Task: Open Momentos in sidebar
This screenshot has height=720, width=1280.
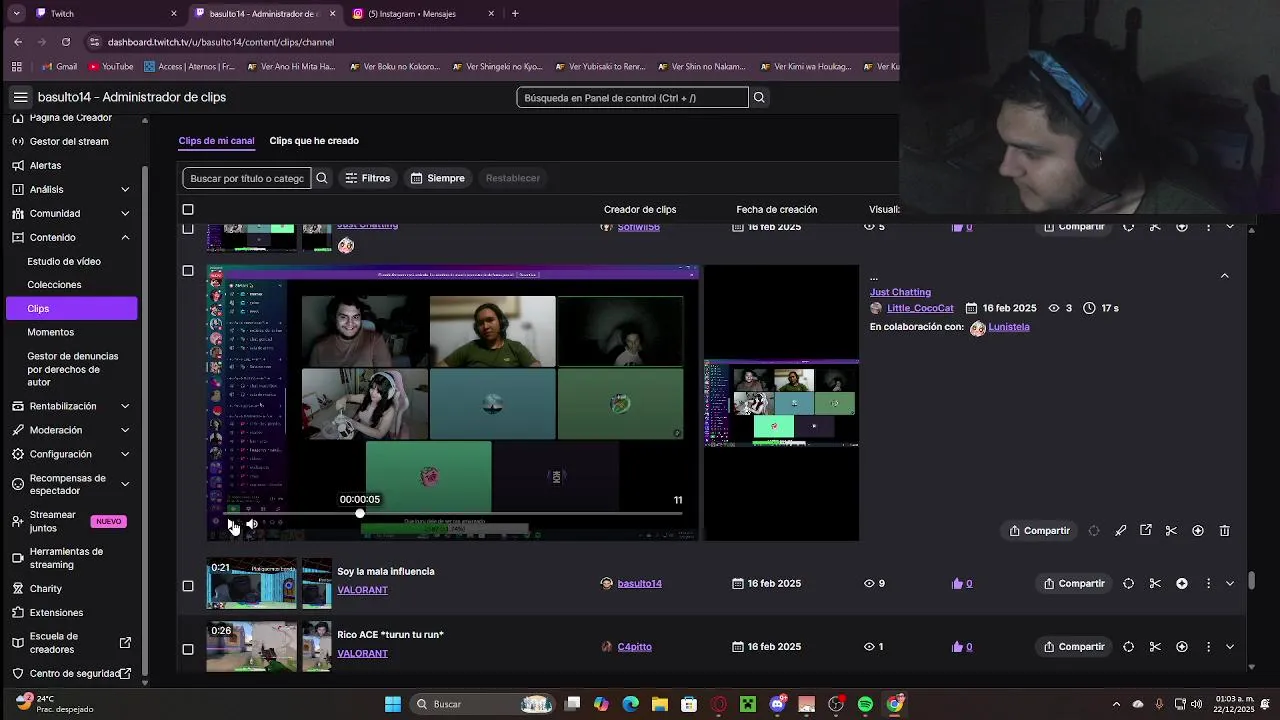Action: point(50,332)
